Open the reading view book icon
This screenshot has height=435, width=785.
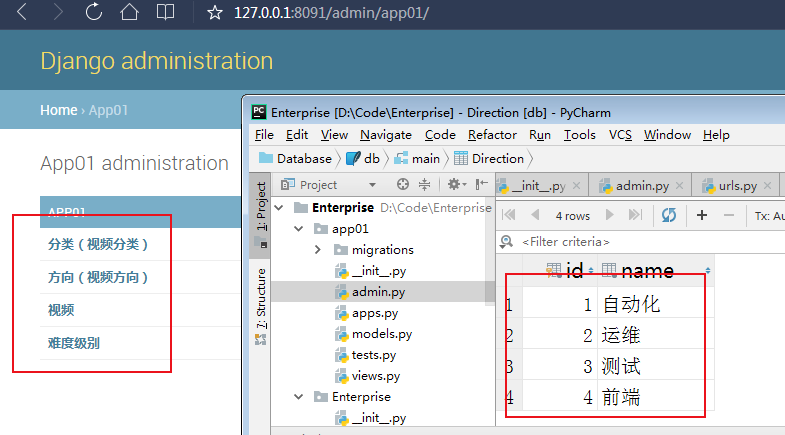tap(165, 12)
